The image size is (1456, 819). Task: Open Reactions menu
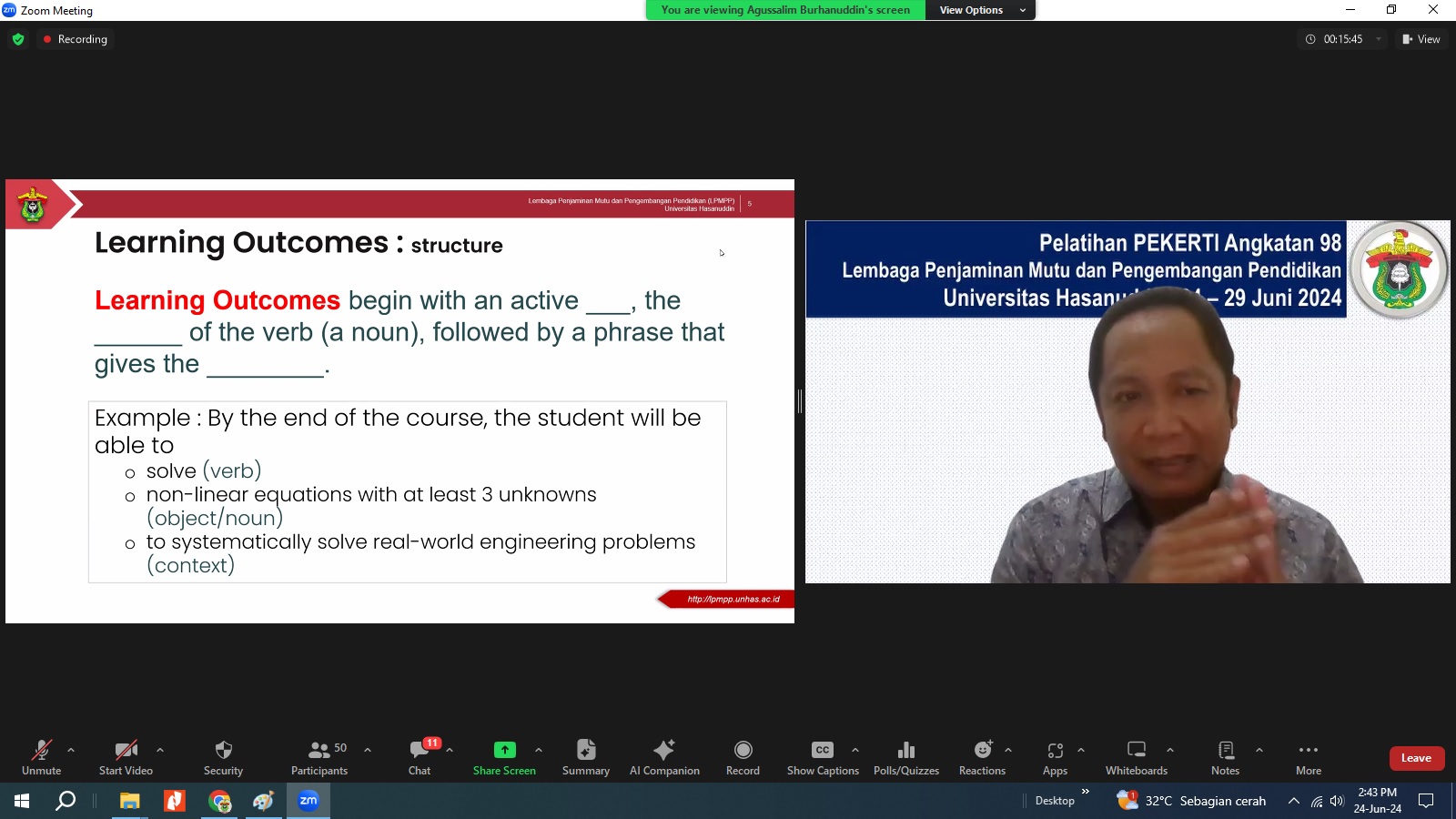982,757
